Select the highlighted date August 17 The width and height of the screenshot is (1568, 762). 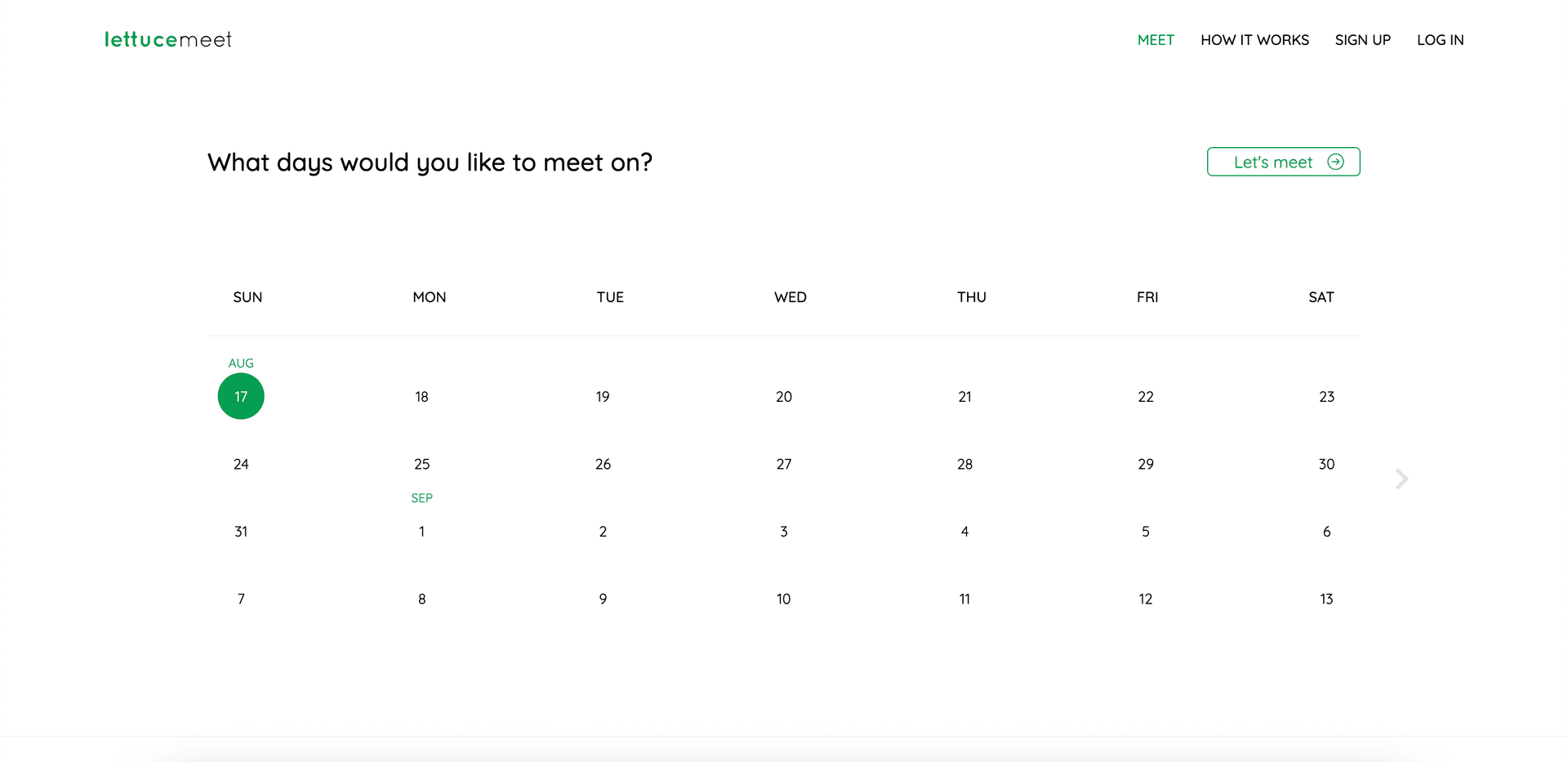click(240, 396)
